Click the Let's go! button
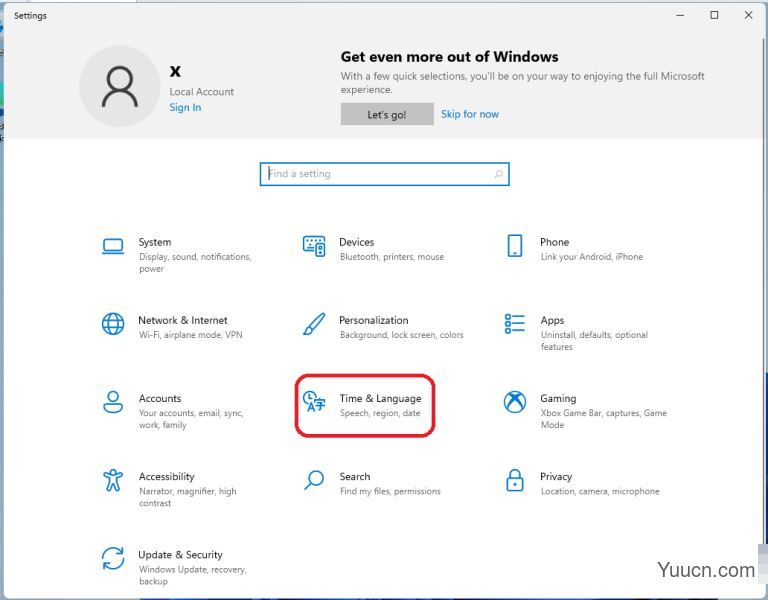 coord(387,114)
